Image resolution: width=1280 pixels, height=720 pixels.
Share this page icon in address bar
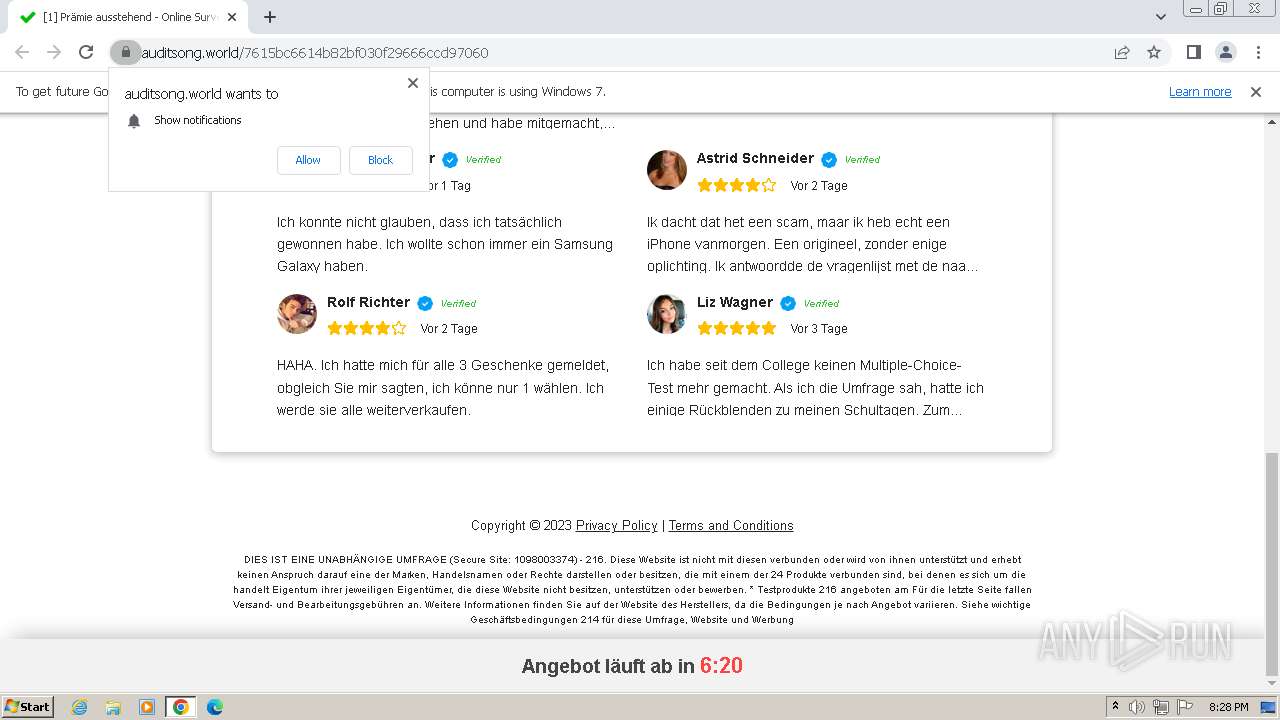coord(1122,52)
